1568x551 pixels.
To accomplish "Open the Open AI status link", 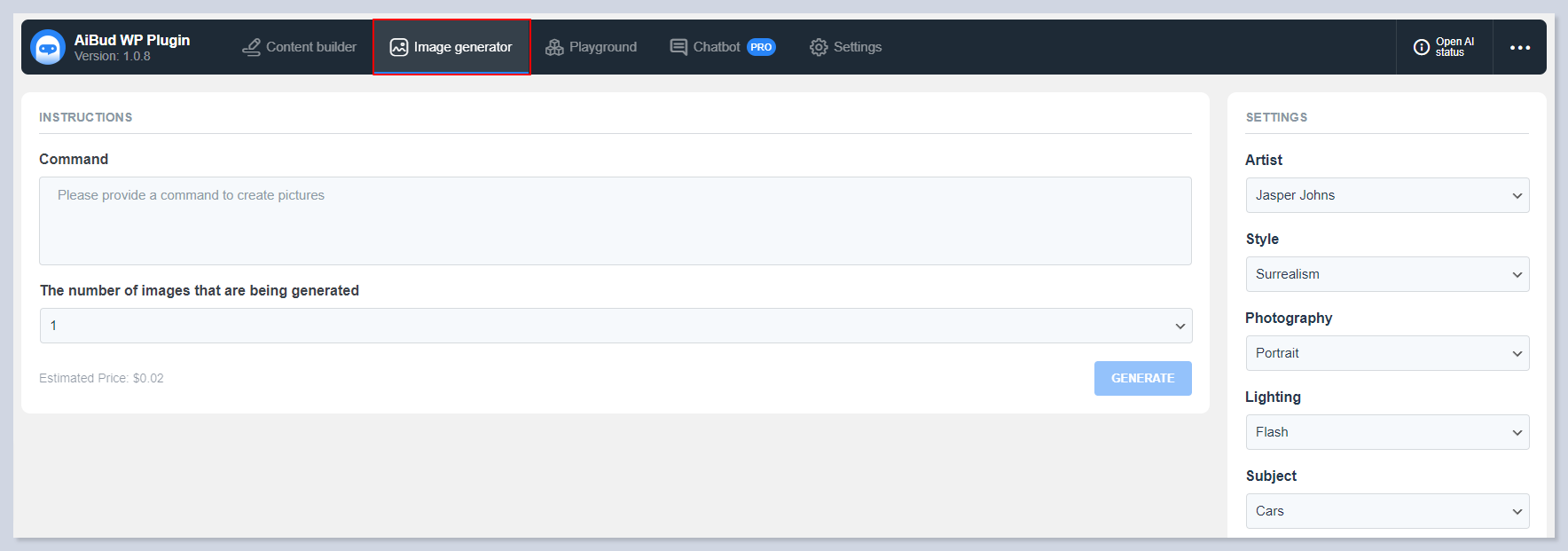I will pos(1454,47).
